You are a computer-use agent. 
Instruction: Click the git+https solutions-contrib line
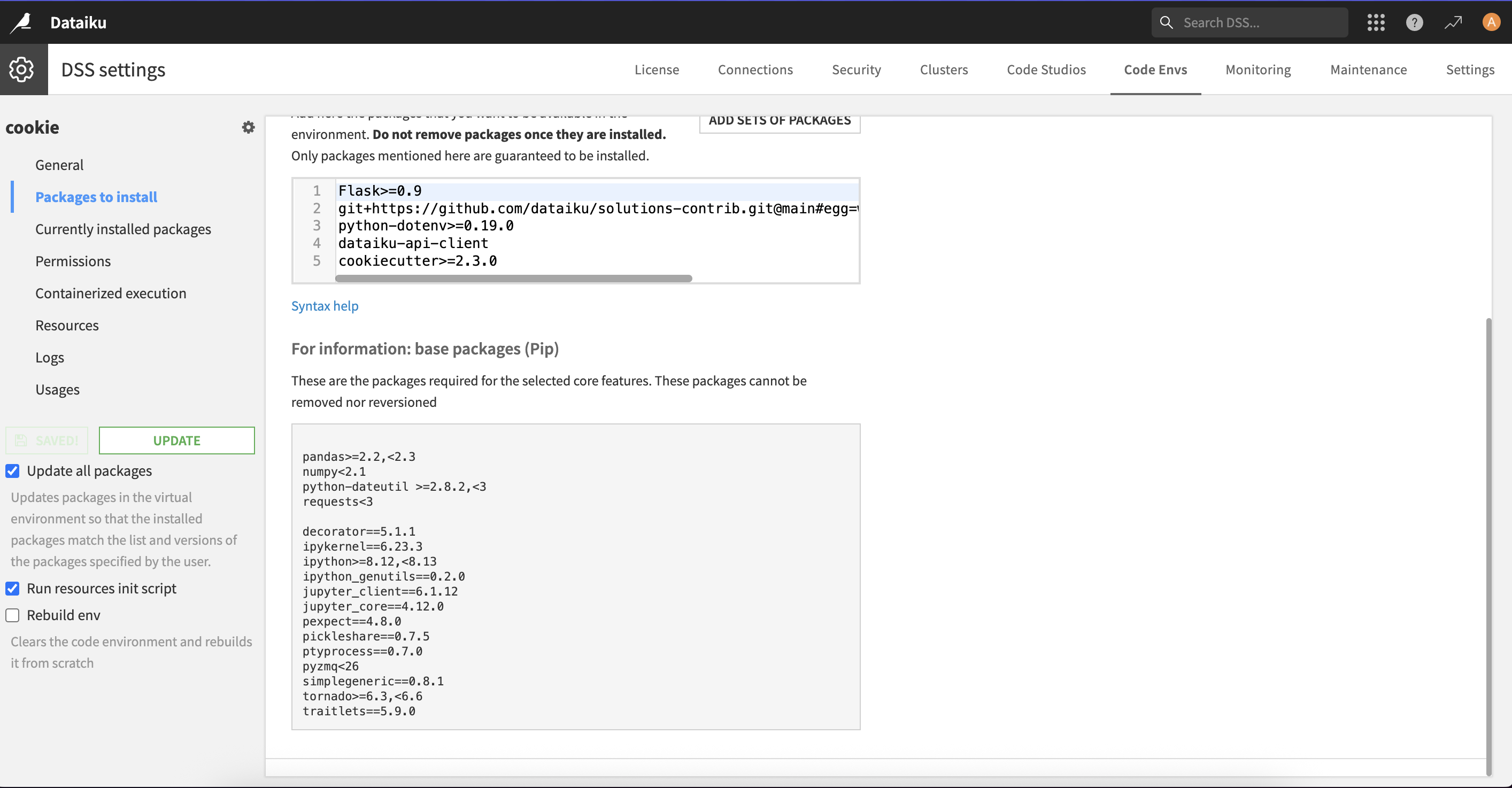point(598,208)
